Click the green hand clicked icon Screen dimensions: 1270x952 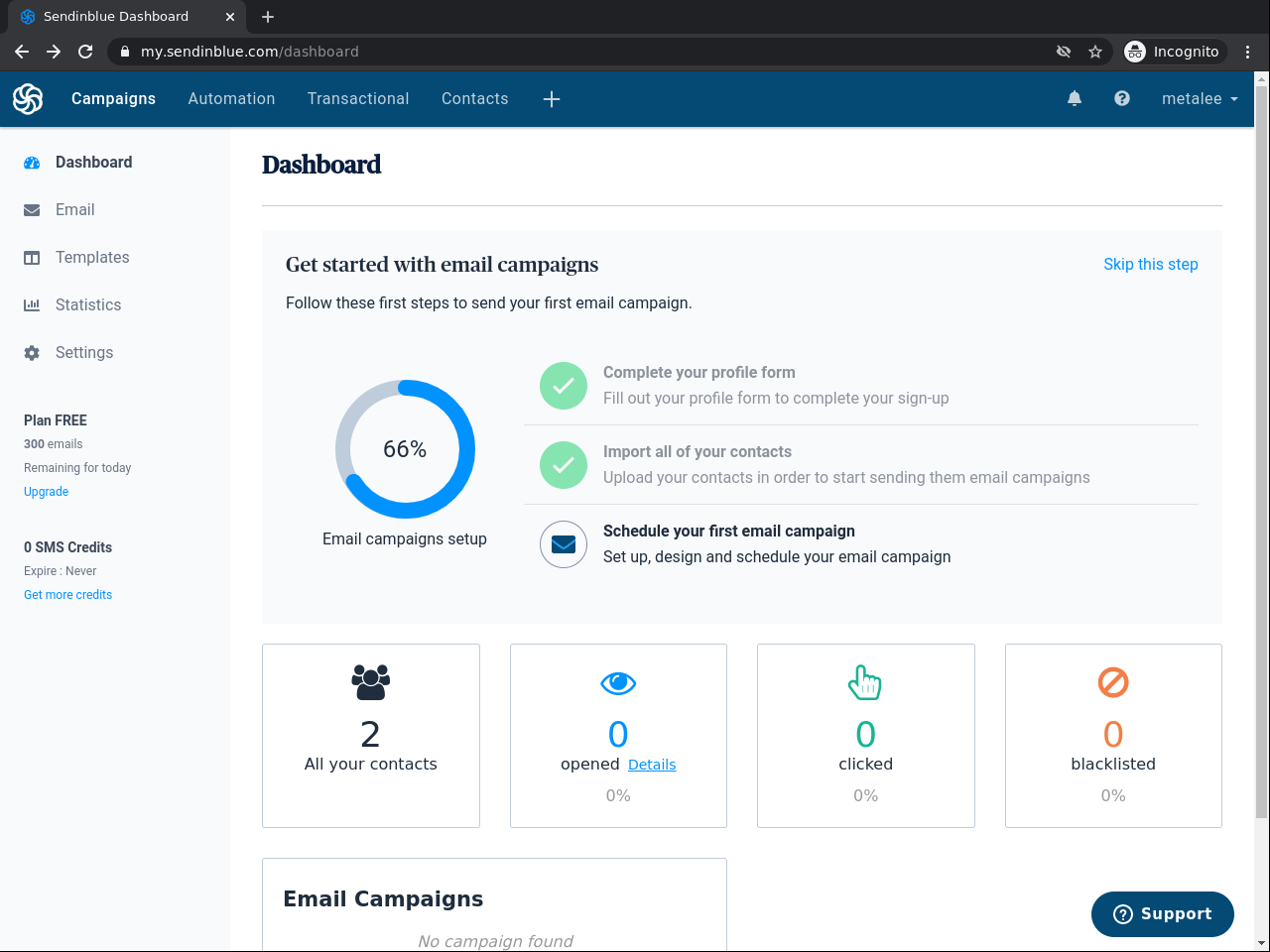[x=865, y=682]
